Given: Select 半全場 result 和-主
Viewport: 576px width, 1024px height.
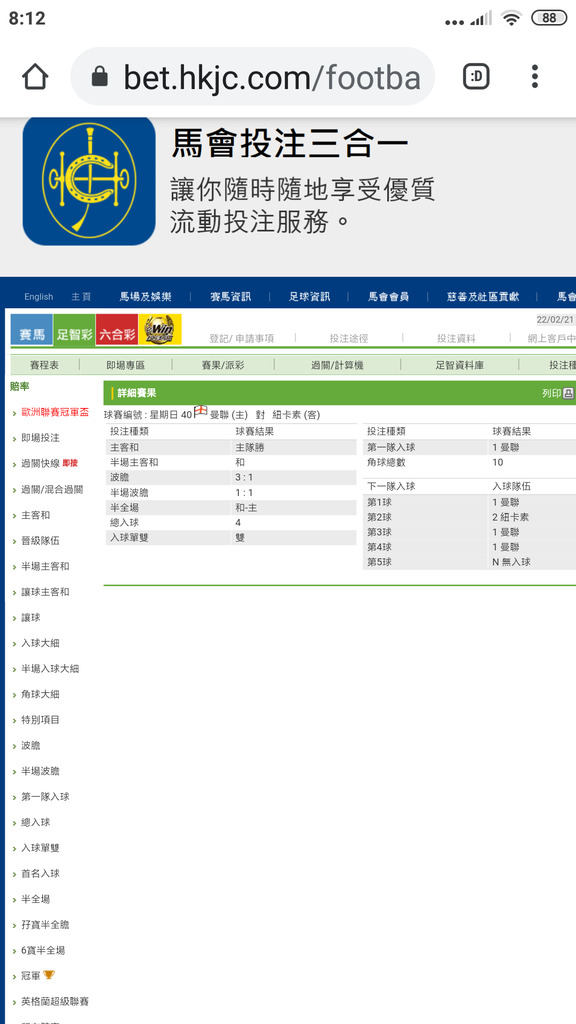Looking at the screenshot, I should click(246, 507).
